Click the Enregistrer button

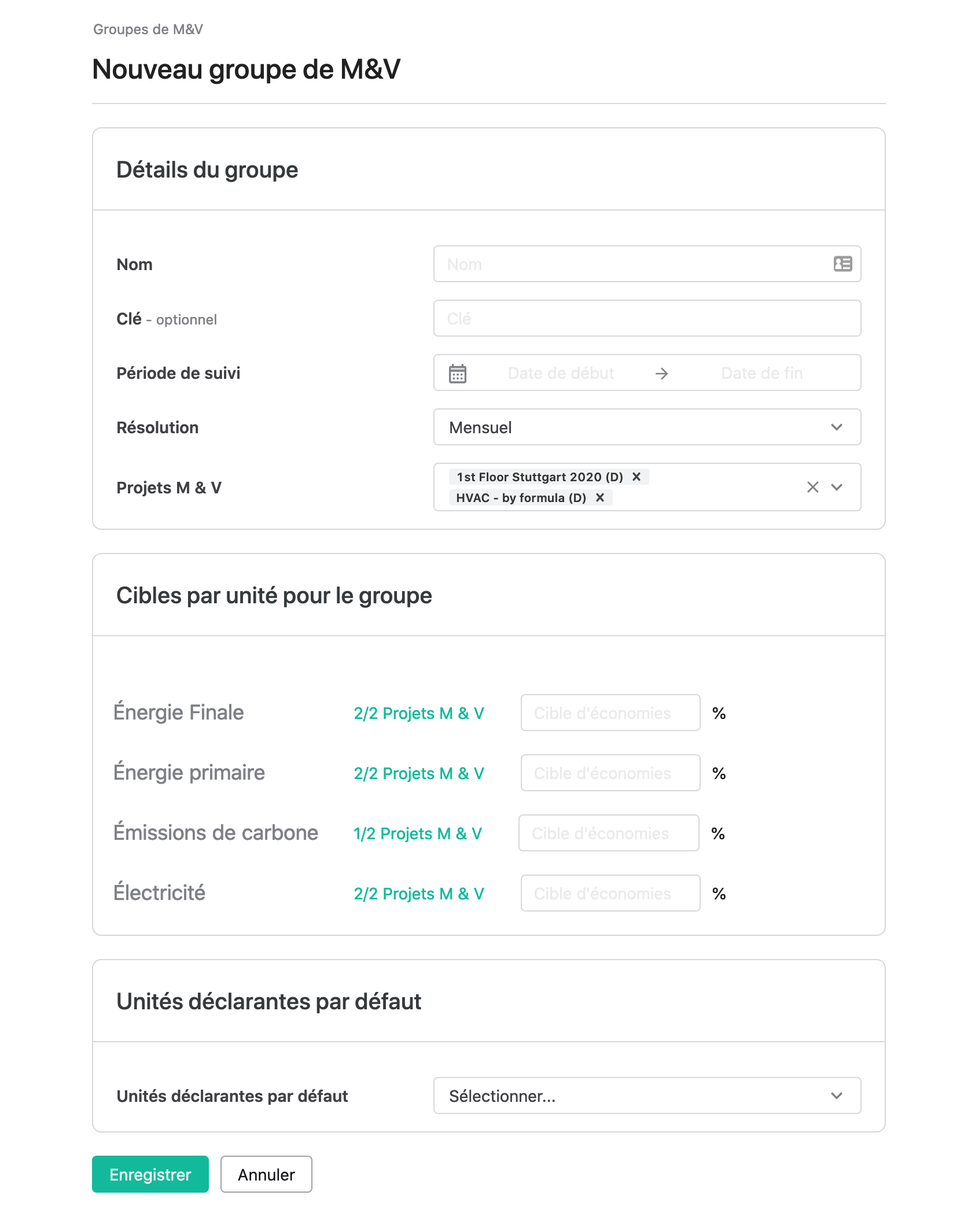click(x=150, y=1174)
